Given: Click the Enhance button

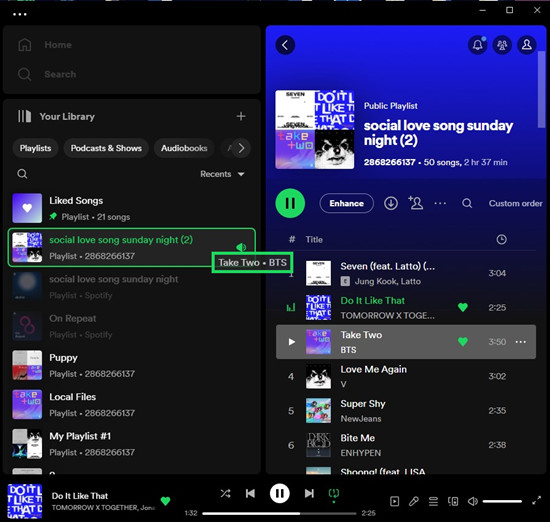Looking at the screenshot, I should click(347, 203).
